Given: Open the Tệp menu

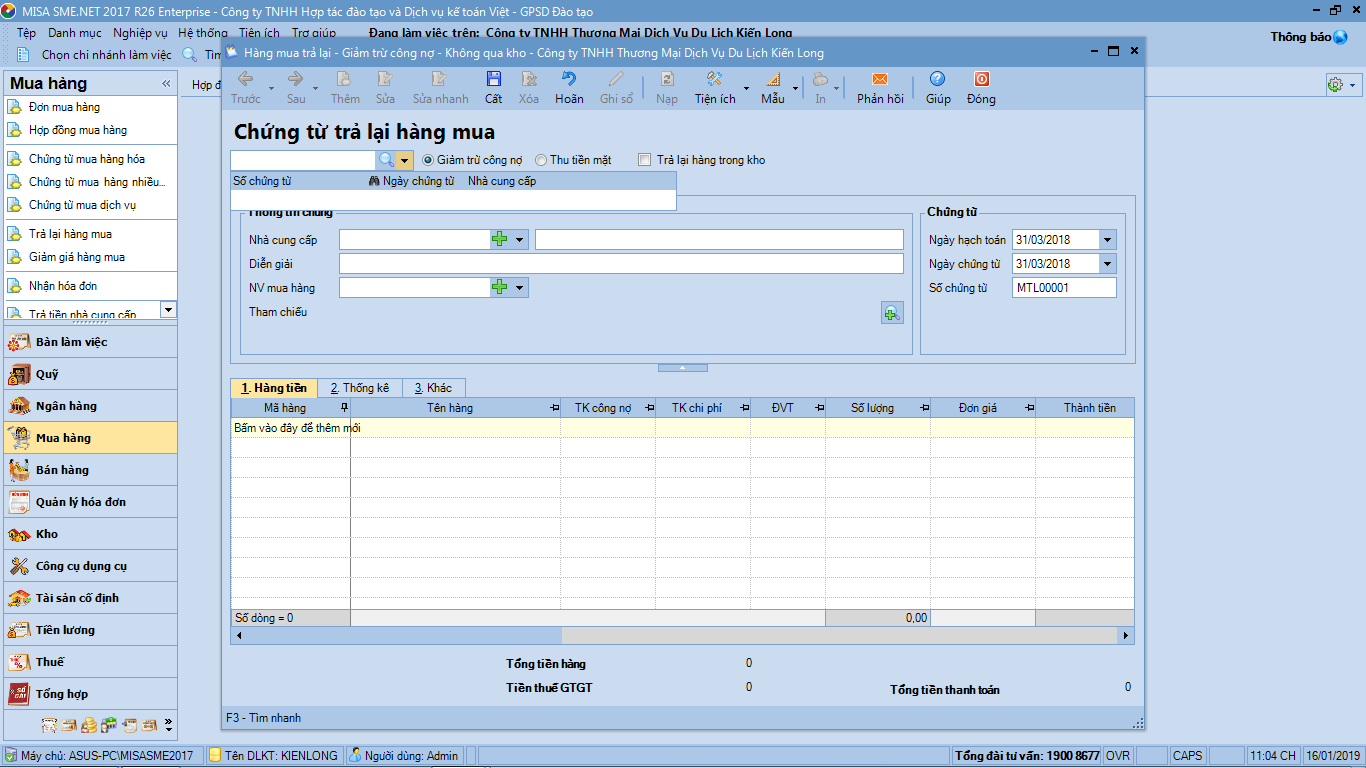Looking at the screenshot, I should coord(27,33).
